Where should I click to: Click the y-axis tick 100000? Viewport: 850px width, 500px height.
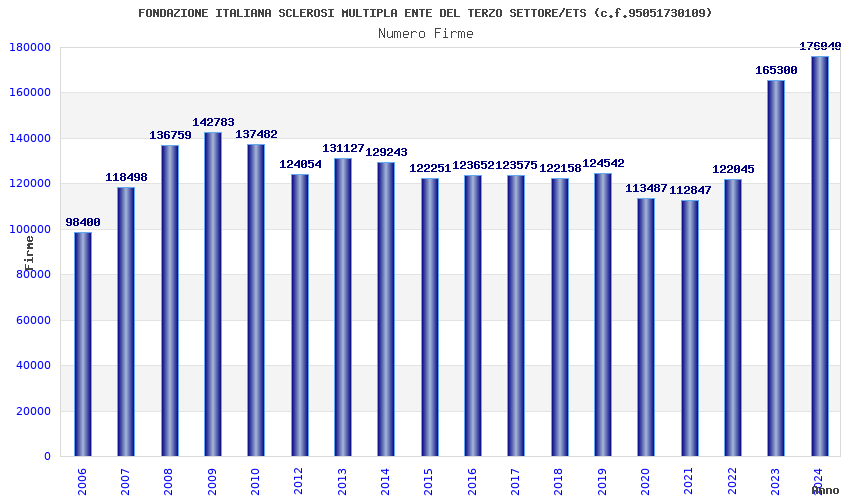pyautogui.click(x=30, y=229)
